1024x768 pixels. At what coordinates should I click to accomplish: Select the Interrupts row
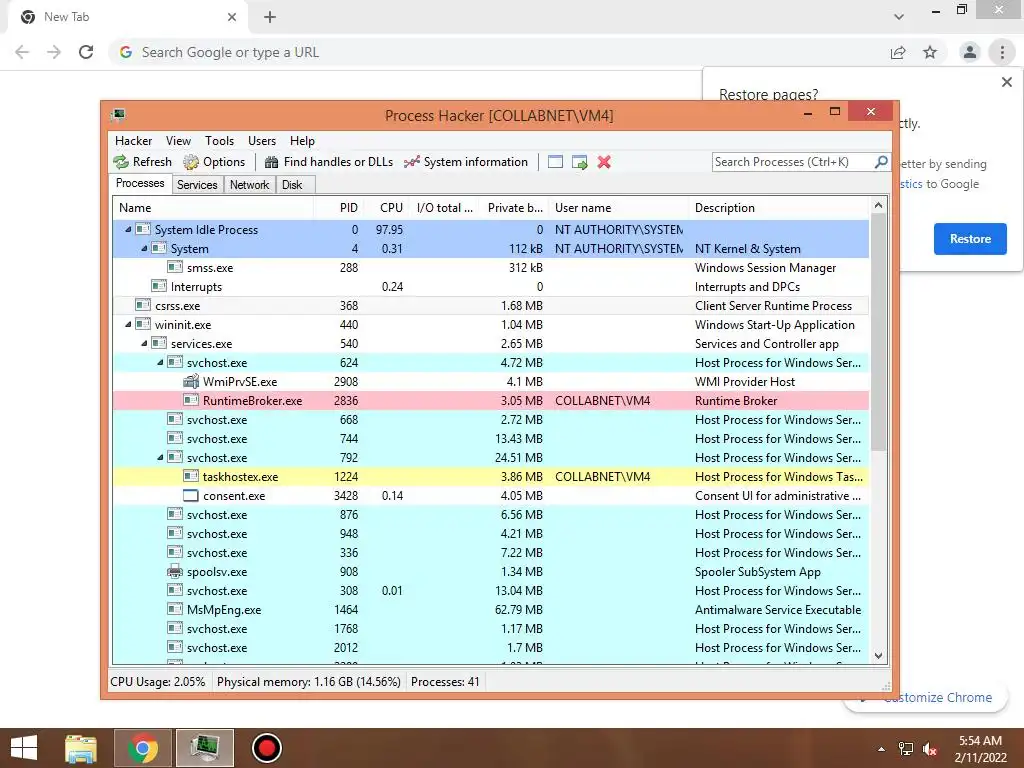click(491, 286)
